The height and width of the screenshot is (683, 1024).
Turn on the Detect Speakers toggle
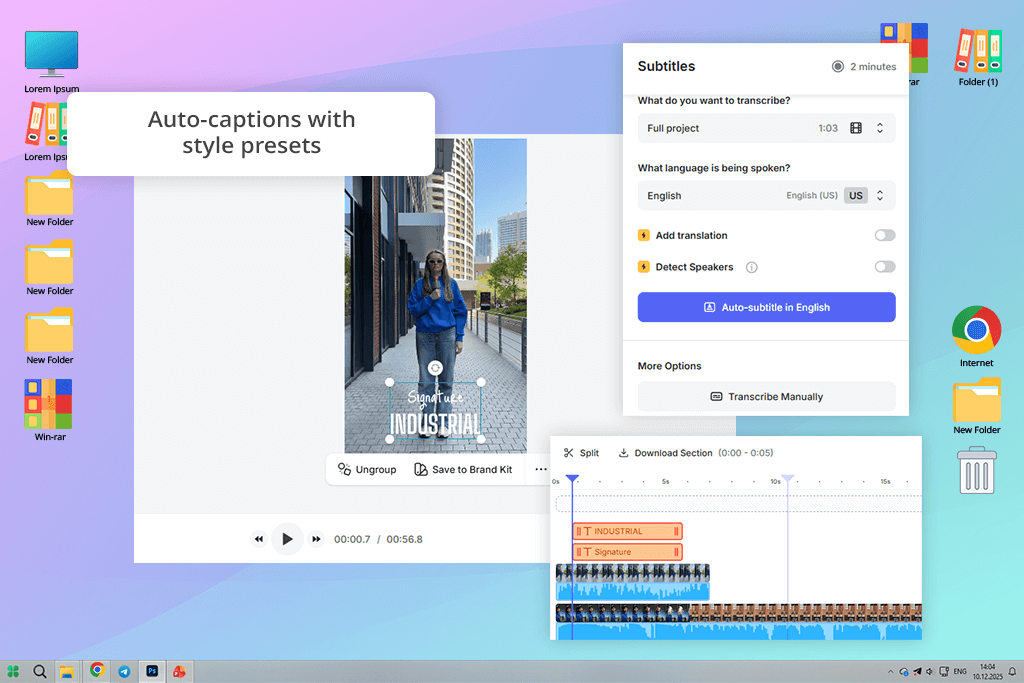click(884, 267)
